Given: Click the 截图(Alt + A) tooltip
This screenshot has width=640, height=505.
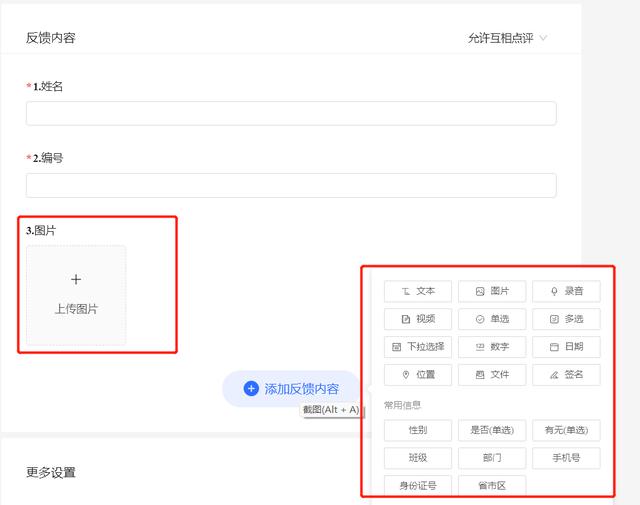Looking at the screenshot, I should coord(331,409).
